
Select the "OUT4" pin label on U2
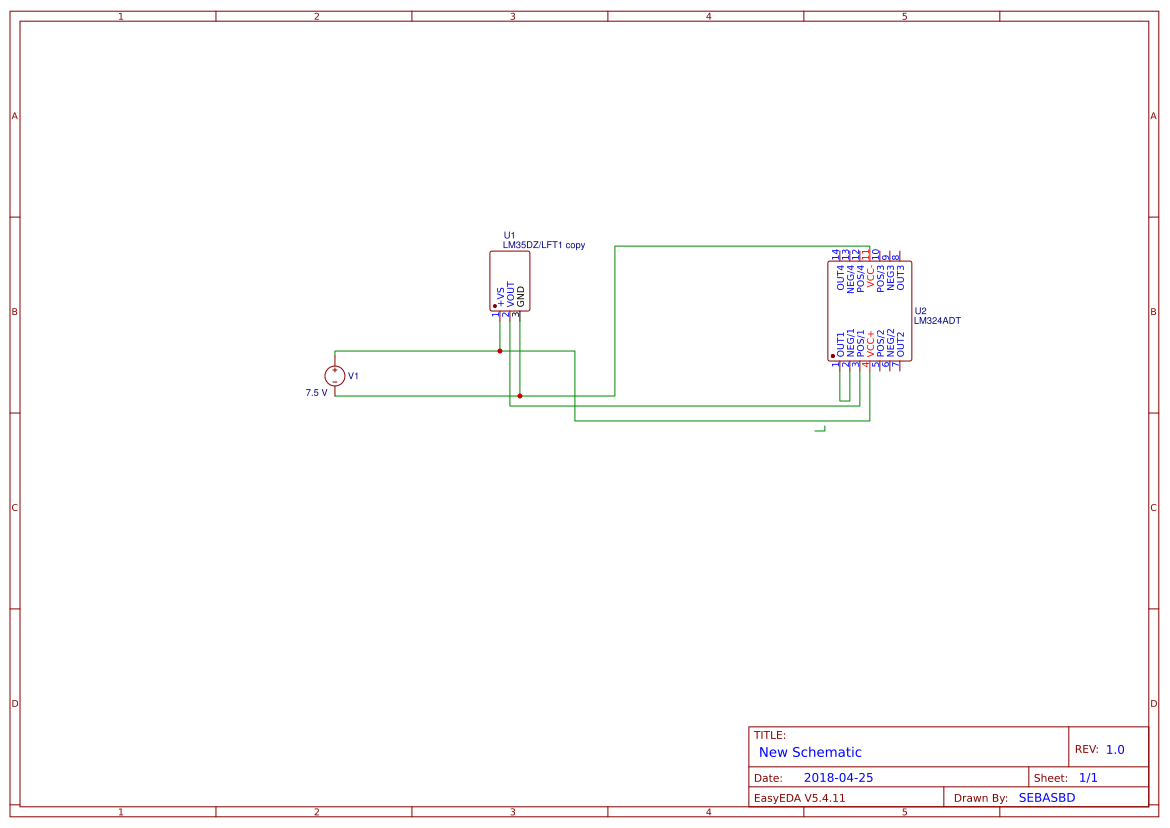841,277
